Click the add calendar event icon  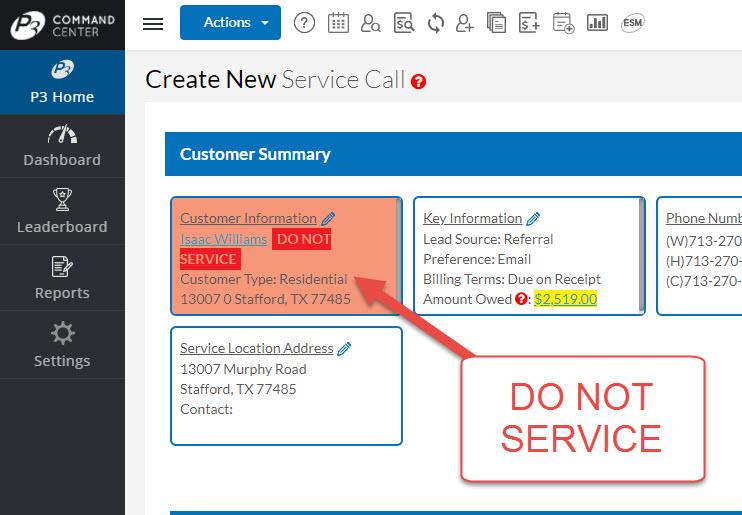click(x=563, y=23)
